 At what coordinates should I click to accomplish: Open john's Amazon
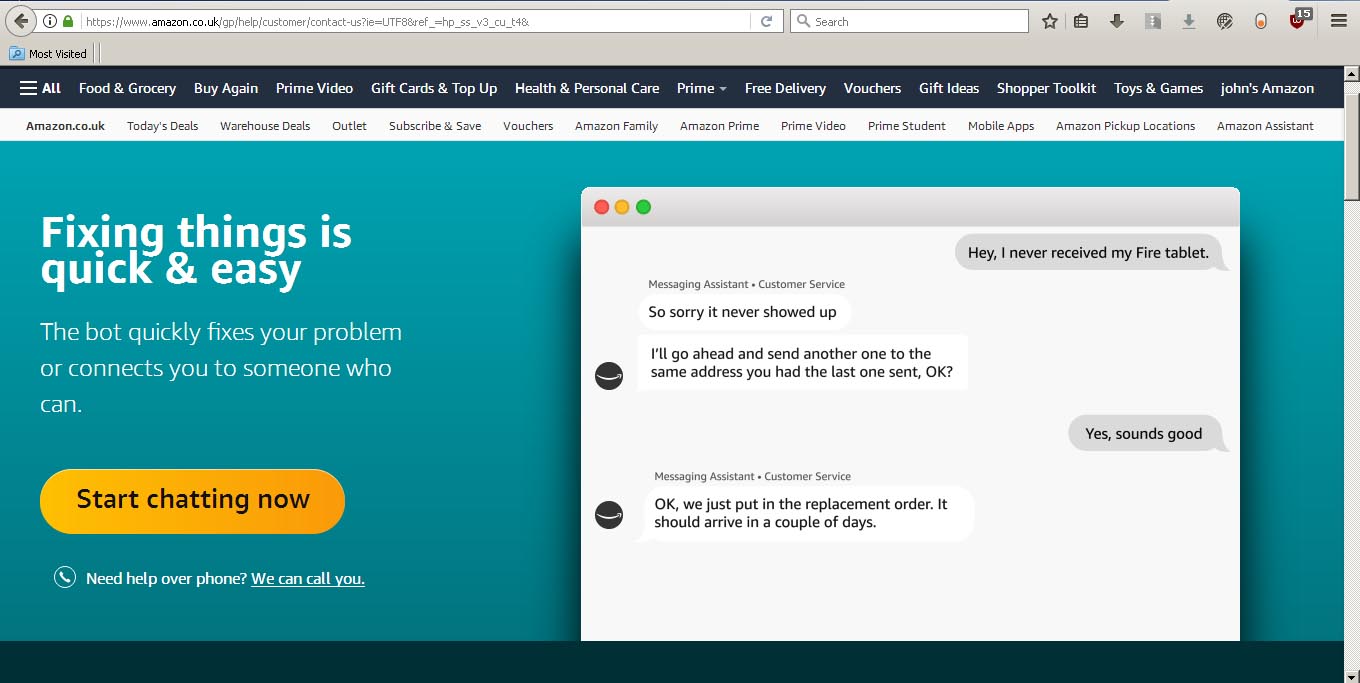click(x=1267, y=88)
